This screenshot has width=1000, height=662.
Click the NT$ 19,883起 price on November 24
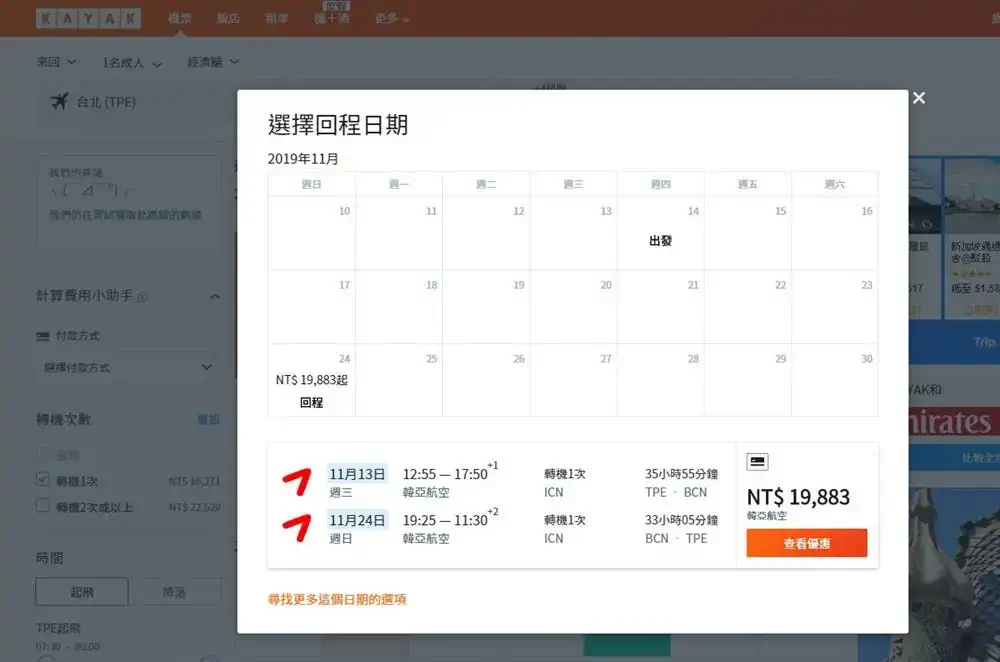click(311, 380)
